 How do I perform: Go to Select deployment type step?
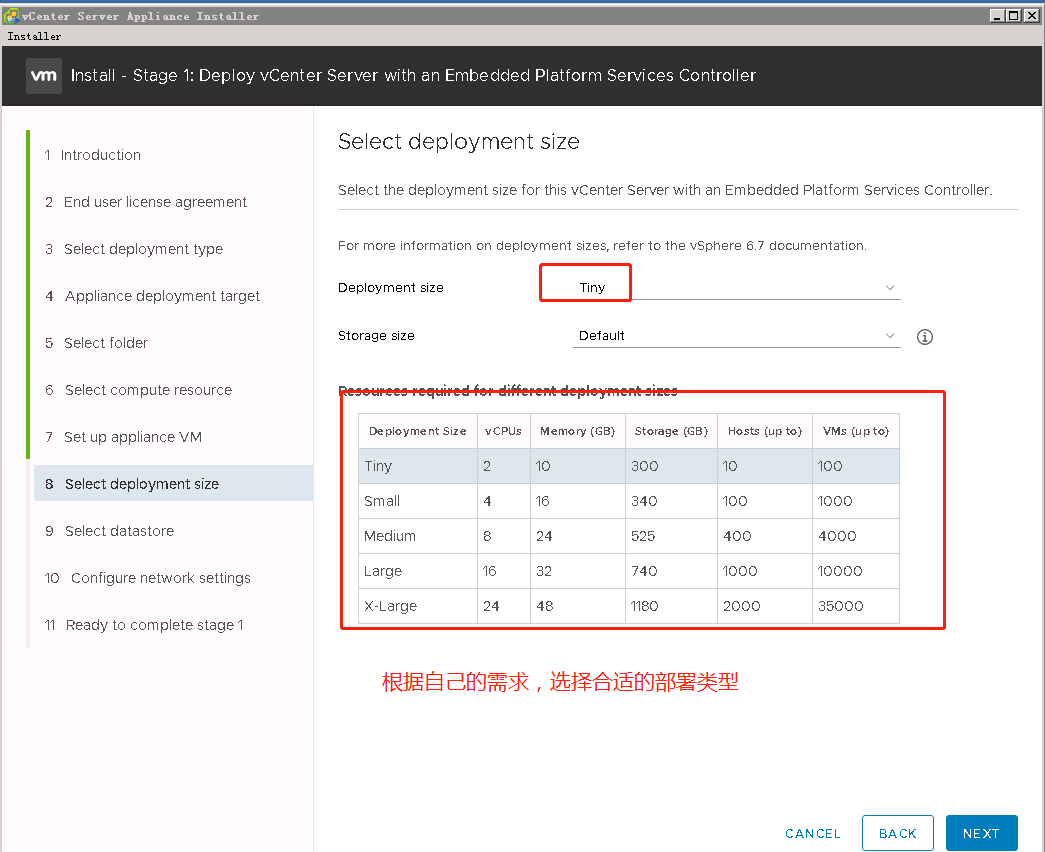click(134, 249)
